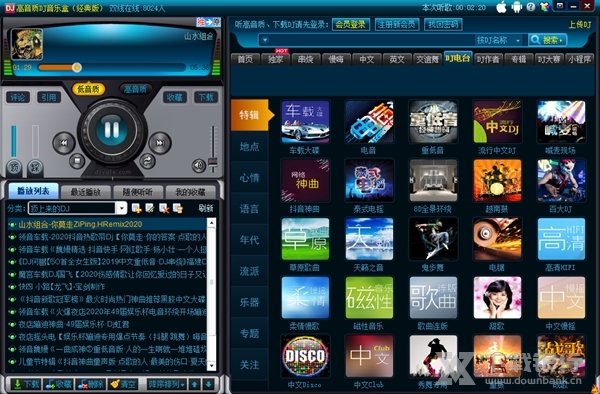Viewport: 600px width, 394px height.
Task: Open the 独家 tab with the HOT badge
Action: [275, 59]
